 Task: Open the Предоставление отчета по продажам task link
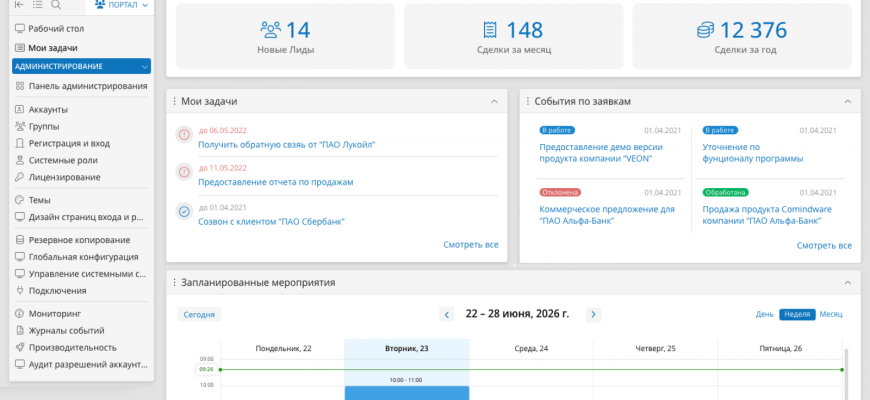pyautogui.click(x=275, y=182)
